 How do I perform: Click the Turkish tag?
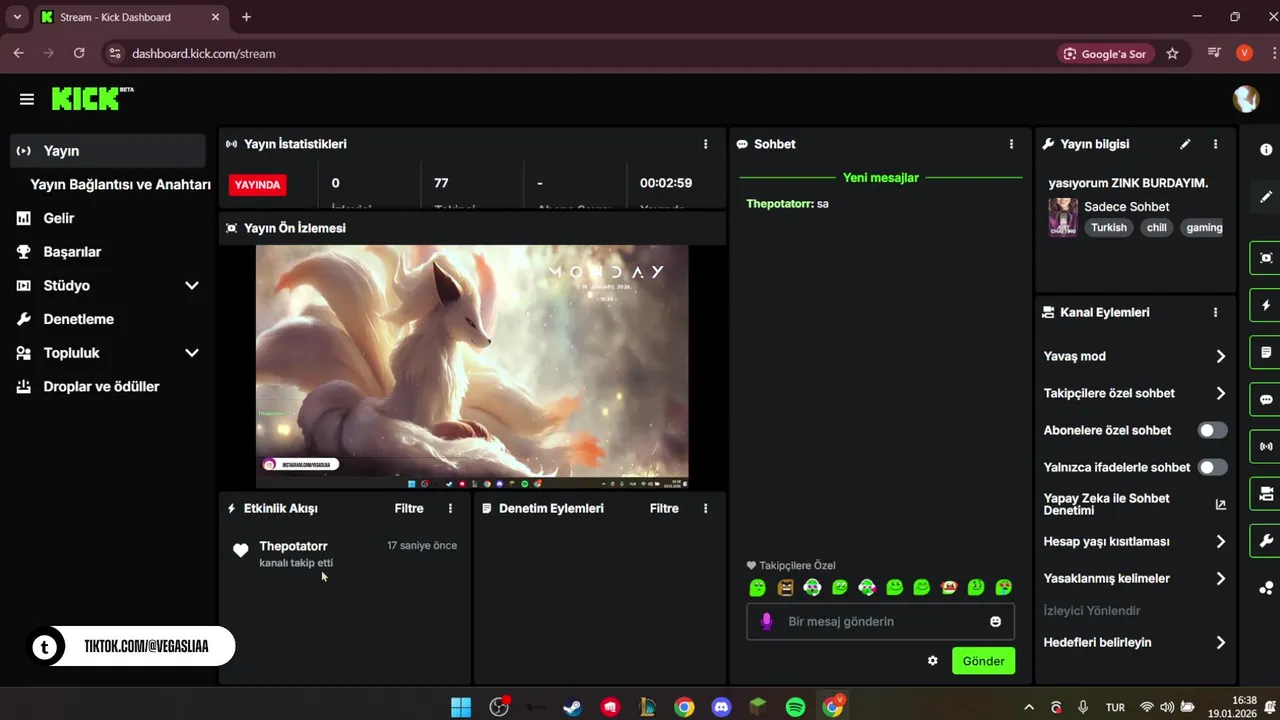click(1109, 228)
